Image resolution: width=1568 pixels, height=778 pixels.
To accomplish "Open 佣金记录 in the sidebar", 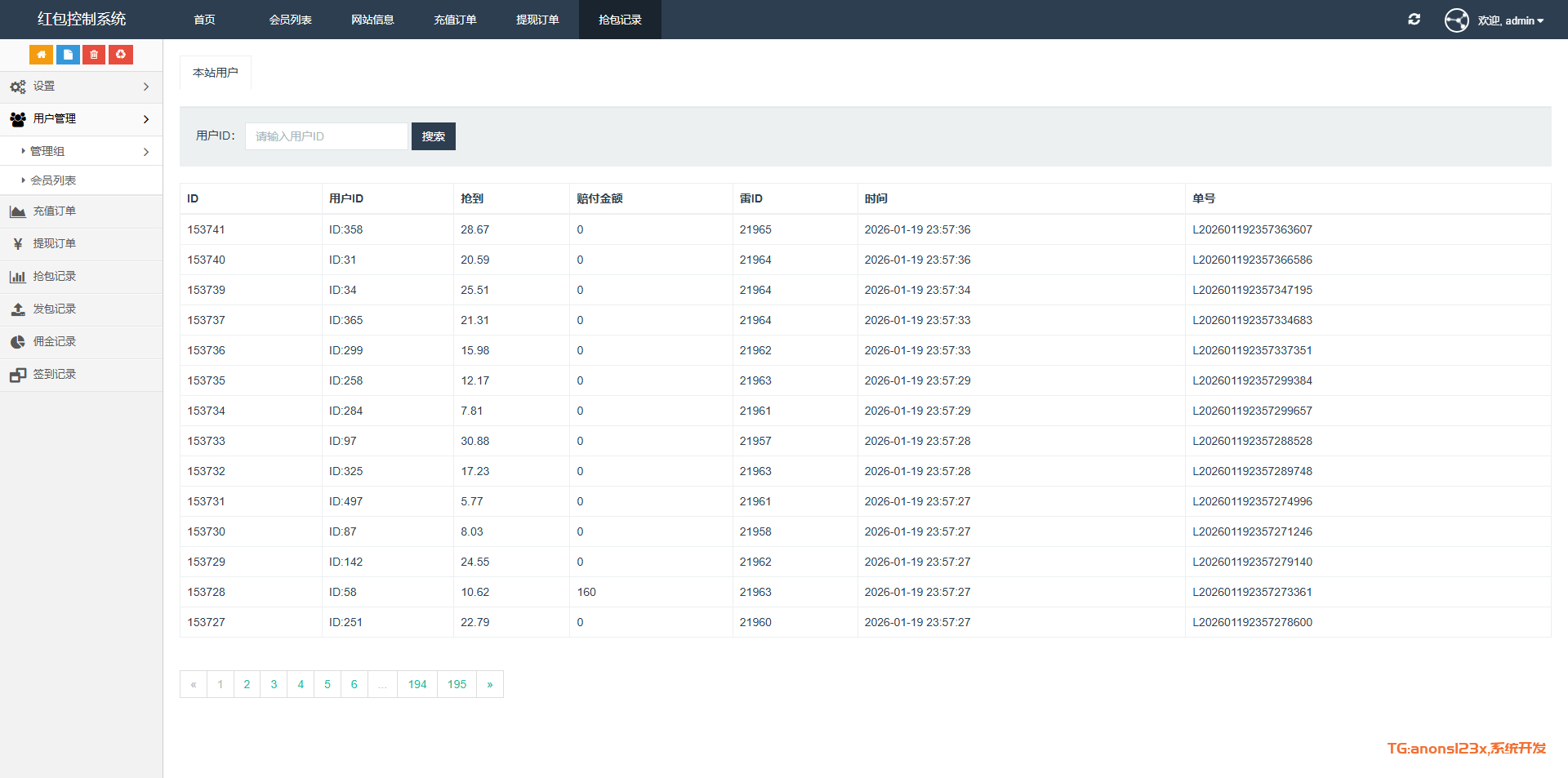I will tap(54, 342).
